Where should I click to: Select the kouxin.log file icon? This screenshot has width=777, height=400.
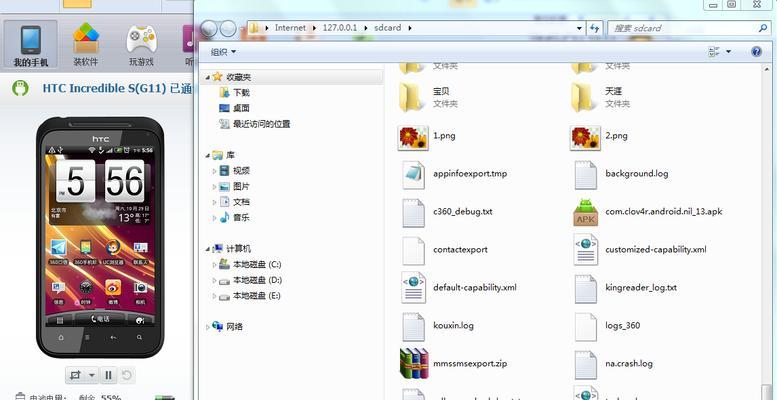pyautogui.click(x=413, y=327)
